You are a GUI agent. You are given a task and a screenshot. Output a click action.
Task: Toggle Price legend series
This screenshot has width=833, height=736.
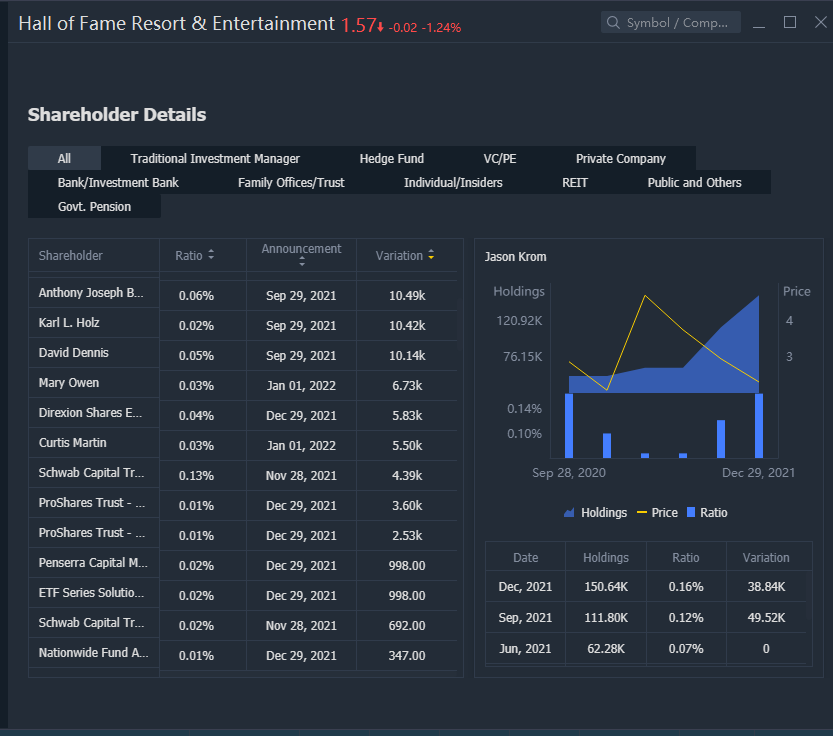click(657, 512)
